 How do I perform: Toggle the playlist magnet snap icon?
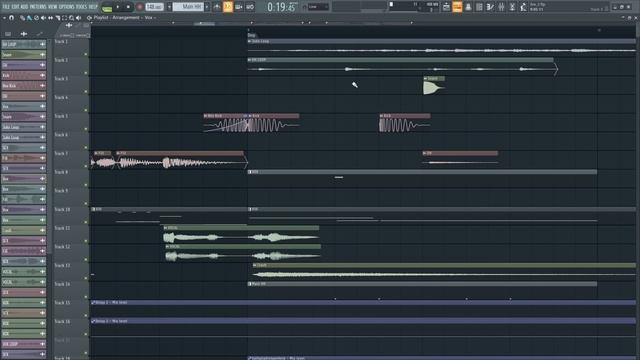(11, 18)
